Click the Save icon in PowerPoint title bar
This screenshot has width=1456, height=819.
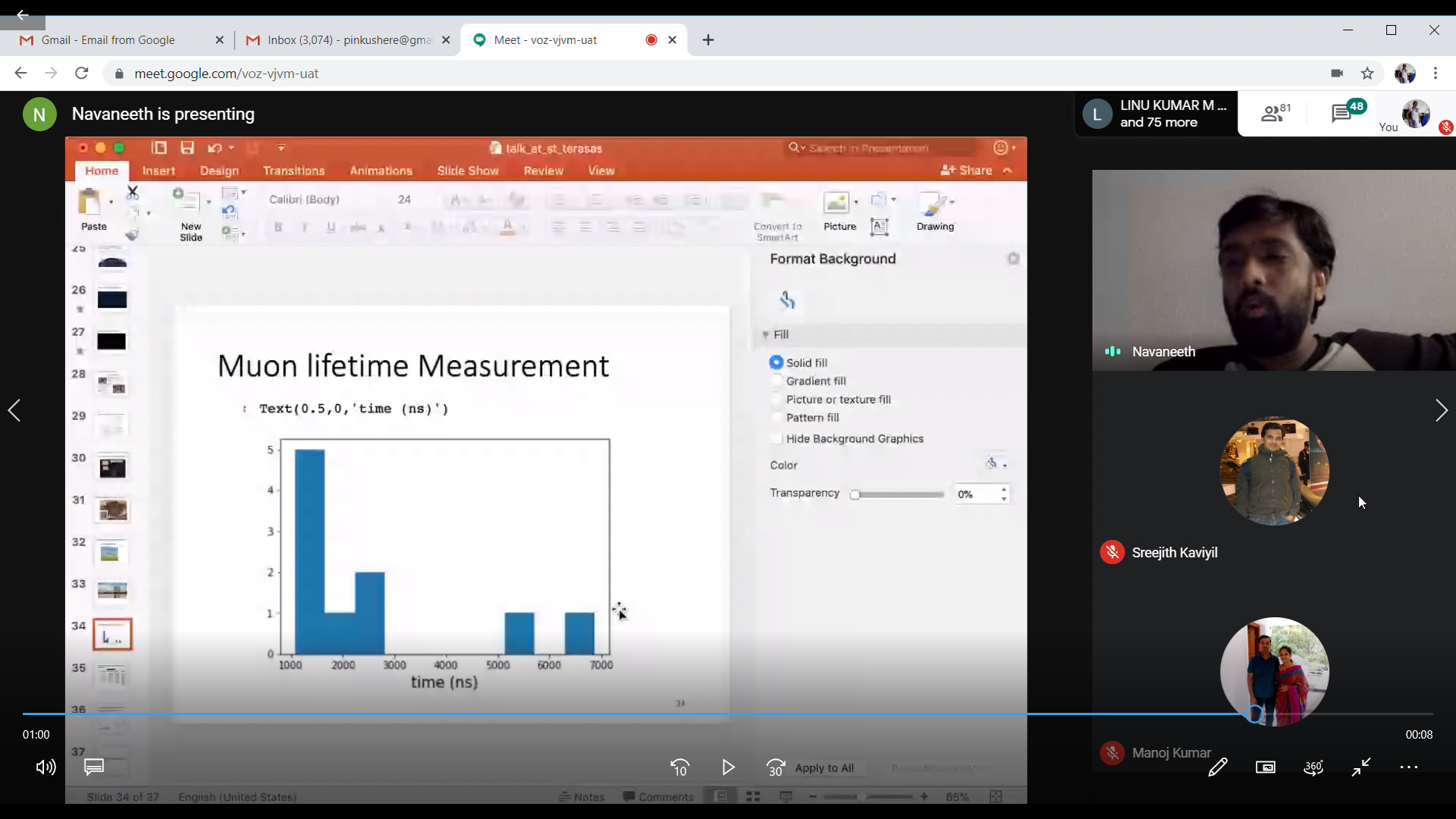[x=187, y=147]
